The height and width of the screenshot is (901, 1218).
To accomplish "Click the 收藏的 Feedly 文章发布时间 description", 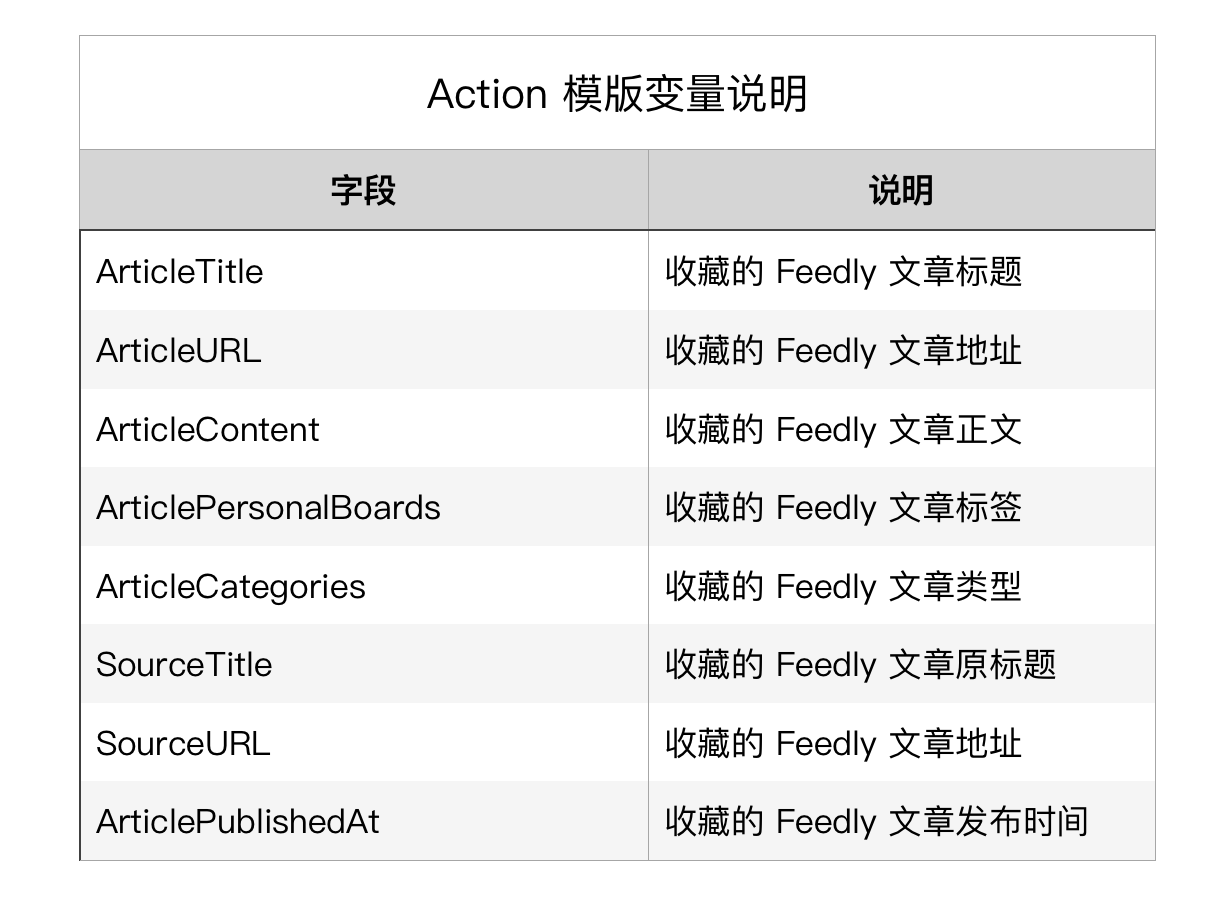I will coord(876,822).
